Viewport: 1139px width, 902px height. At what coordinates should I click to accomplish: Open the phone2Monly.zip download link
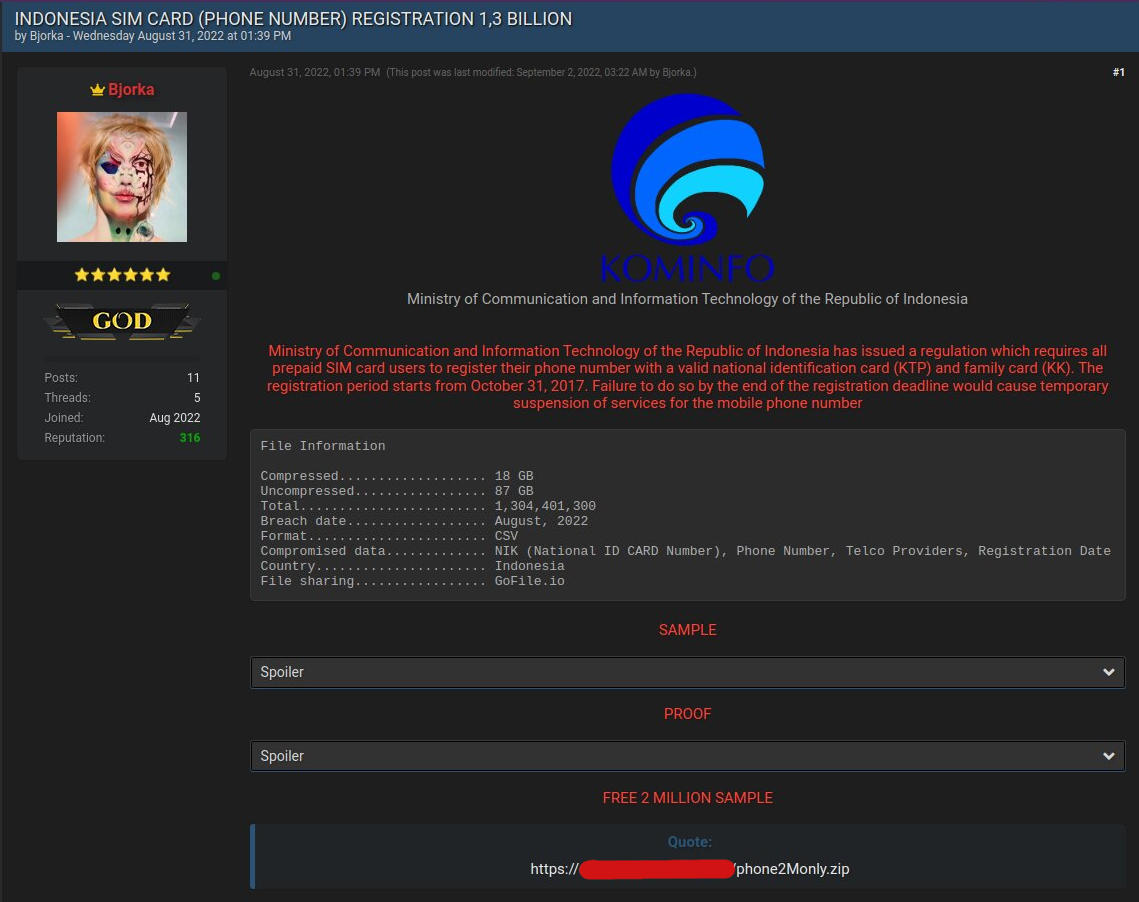pos(689,869)
